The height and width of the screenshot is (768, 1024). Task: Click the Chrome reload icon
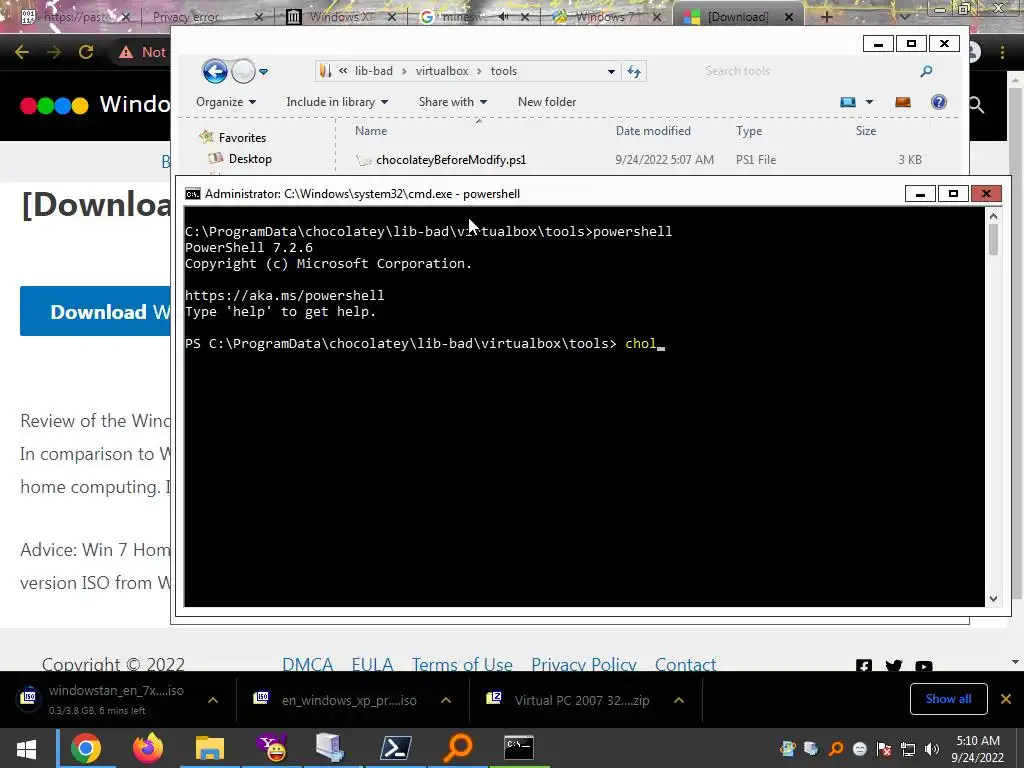point(86,52)
